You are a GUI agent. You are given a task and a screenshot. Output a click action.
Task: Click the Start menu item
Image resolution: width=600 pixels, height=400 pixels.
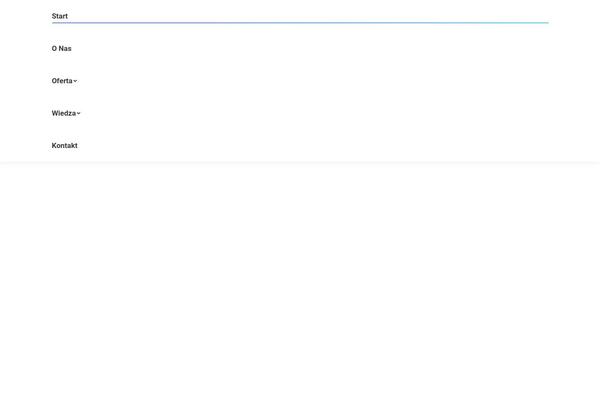point(60,16)
